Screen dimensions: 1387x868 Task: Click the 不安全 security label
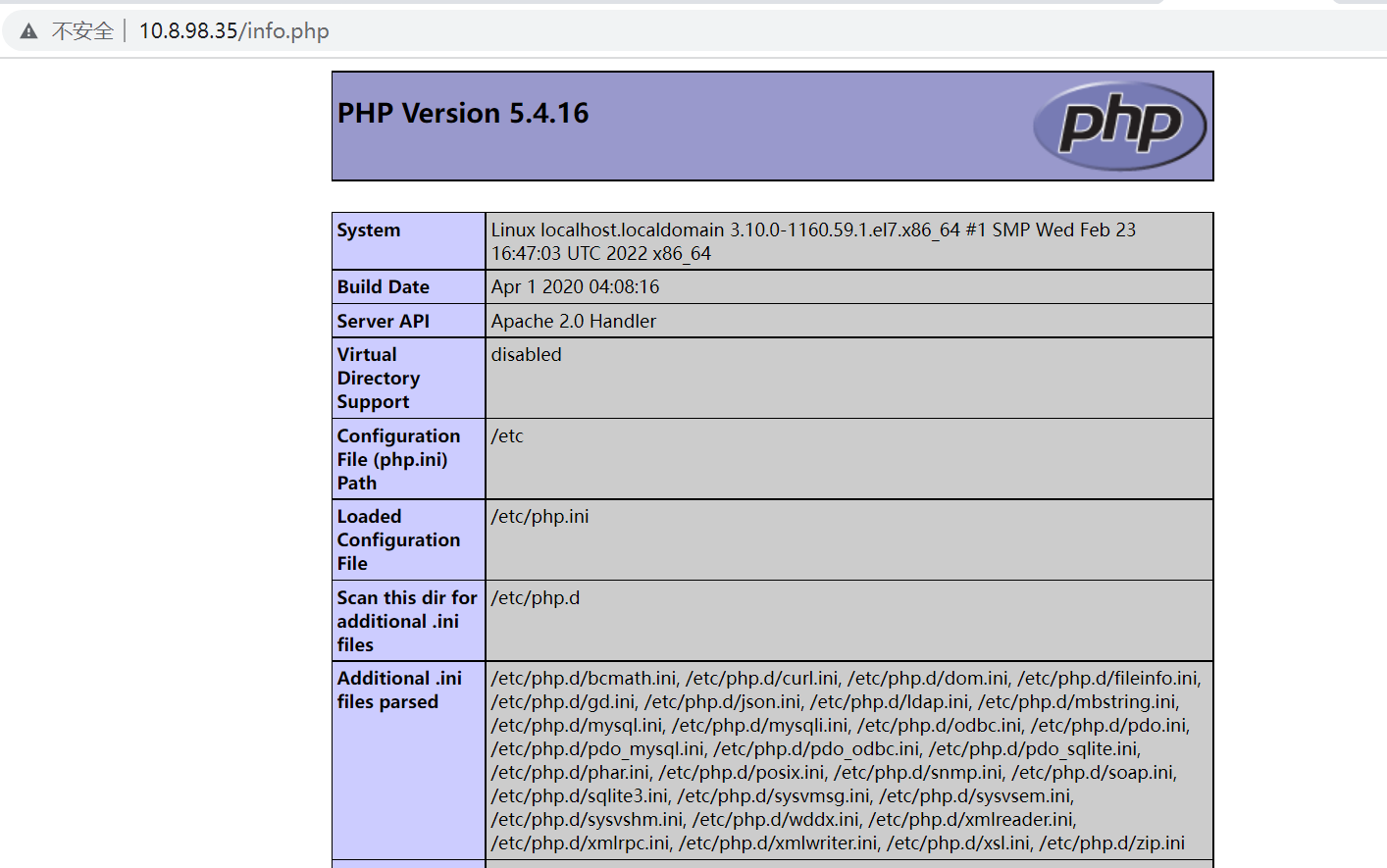pos(82,31)
